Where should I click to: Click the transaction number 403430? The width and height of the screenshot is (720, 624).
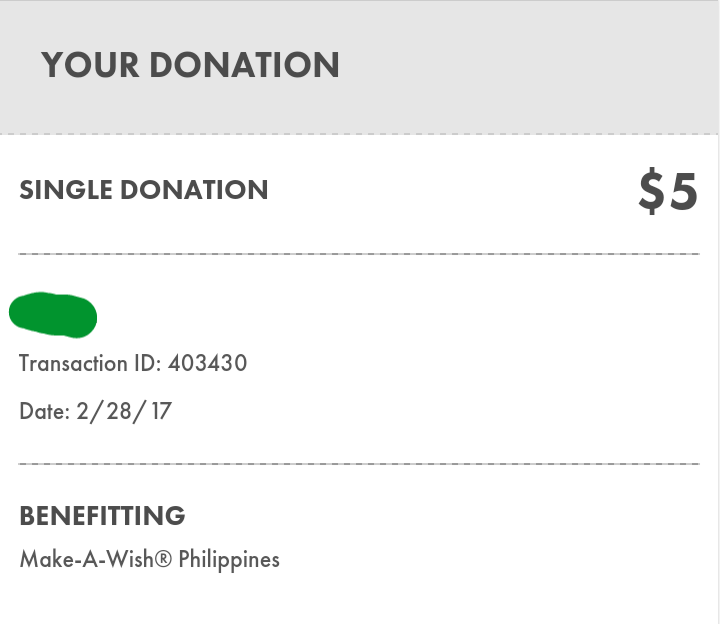pos(208,363)
